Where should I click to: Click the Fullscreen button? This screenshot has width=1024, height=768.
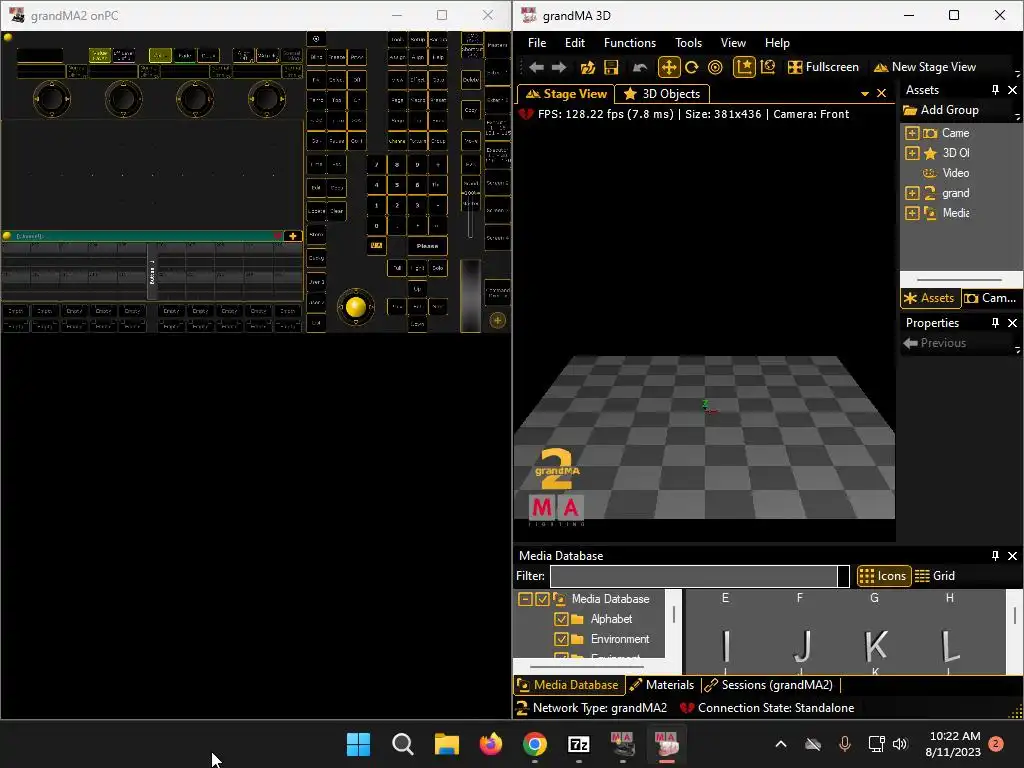823,67
